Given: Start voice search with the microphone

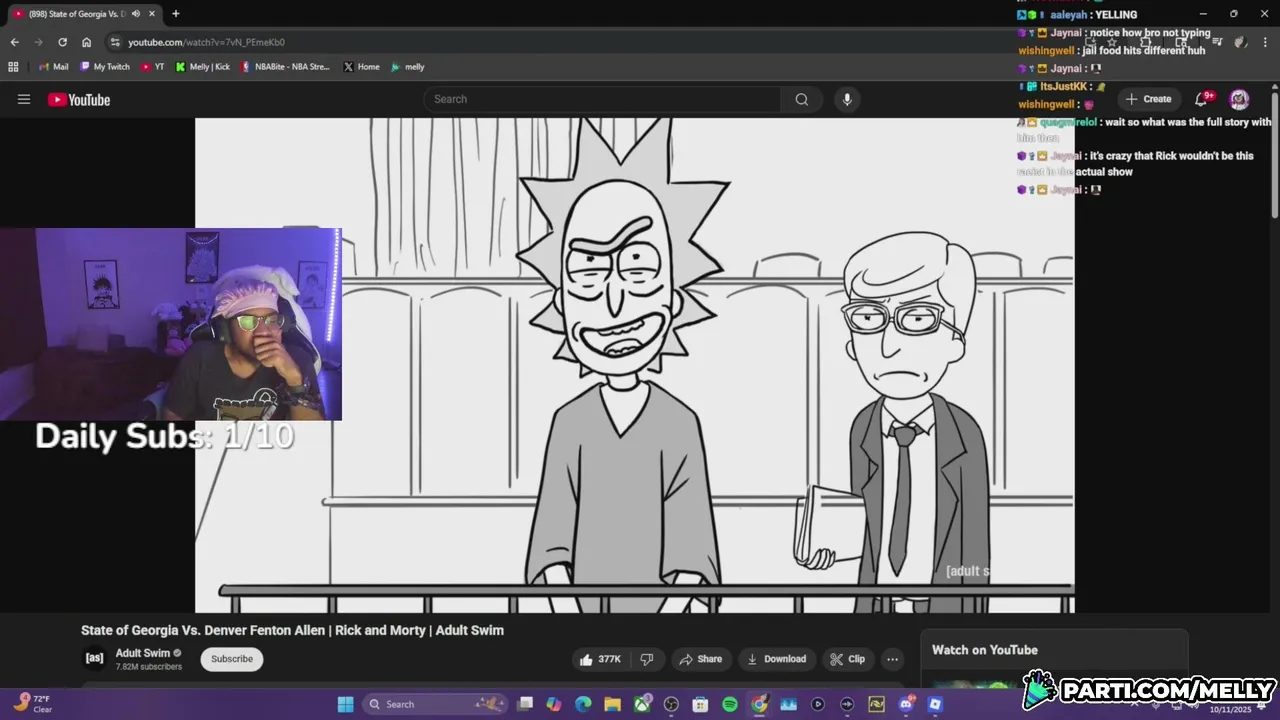Looking at the screenshot, I should tap(847, 99).
